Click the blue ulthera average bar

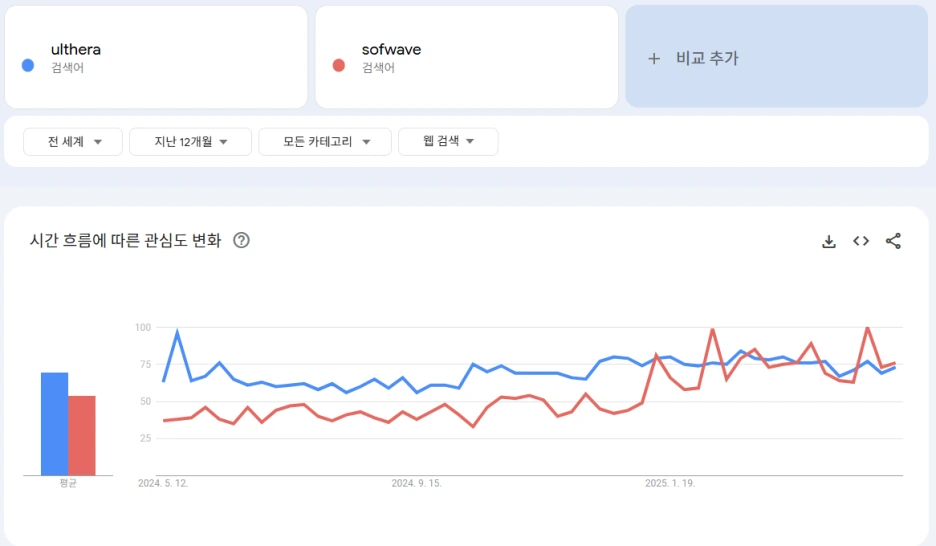[54, 424]
